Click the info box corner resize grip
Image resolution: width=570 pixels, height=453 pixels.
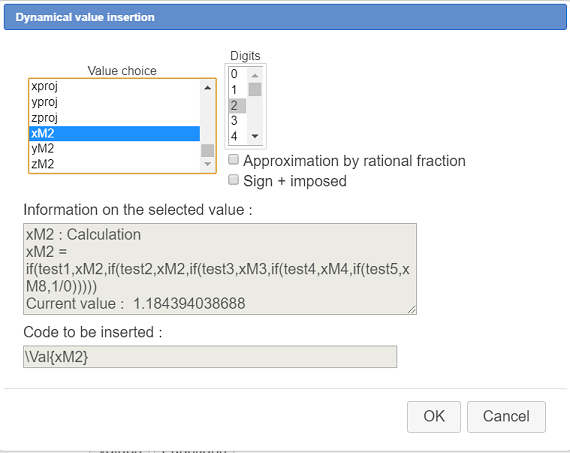point(412,309)
